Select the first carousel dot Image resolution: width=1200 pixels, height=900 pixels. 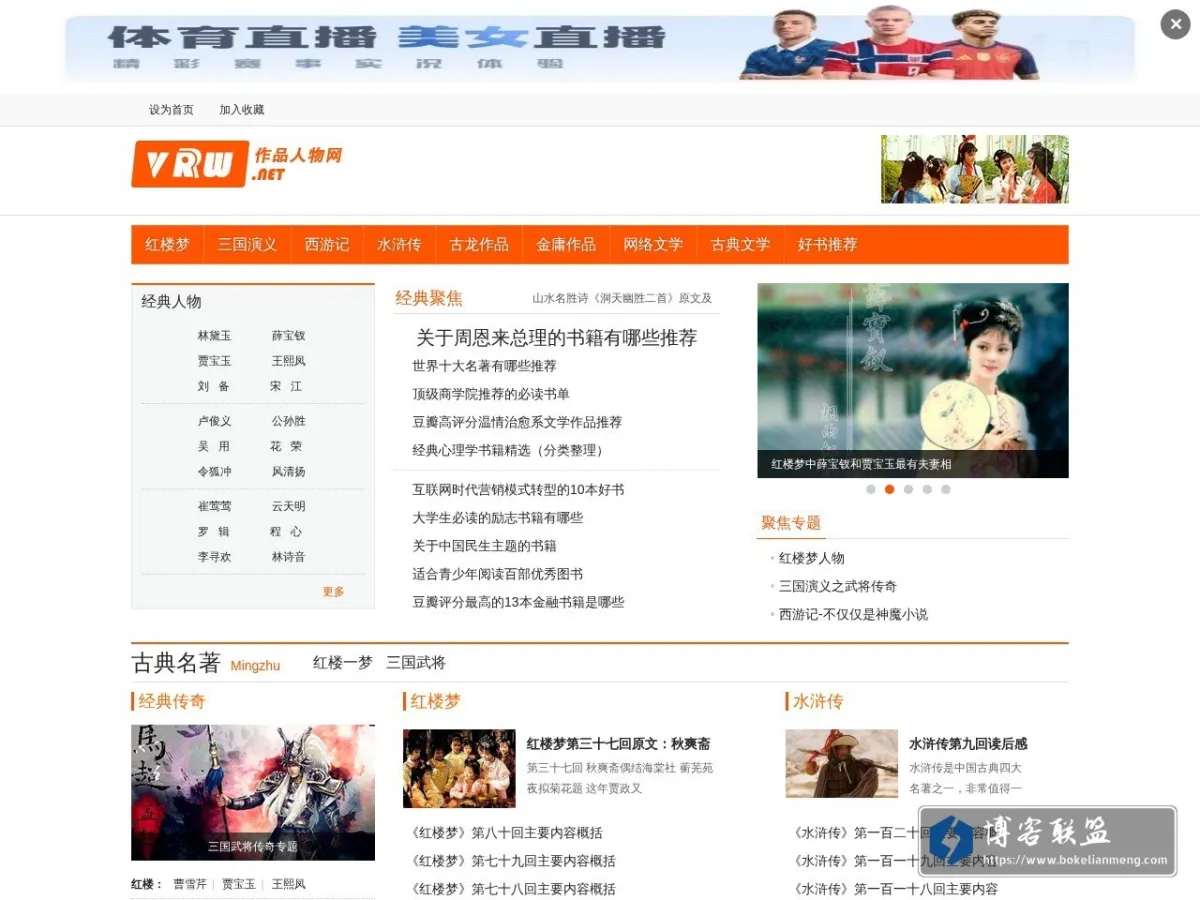pos(871,490)
